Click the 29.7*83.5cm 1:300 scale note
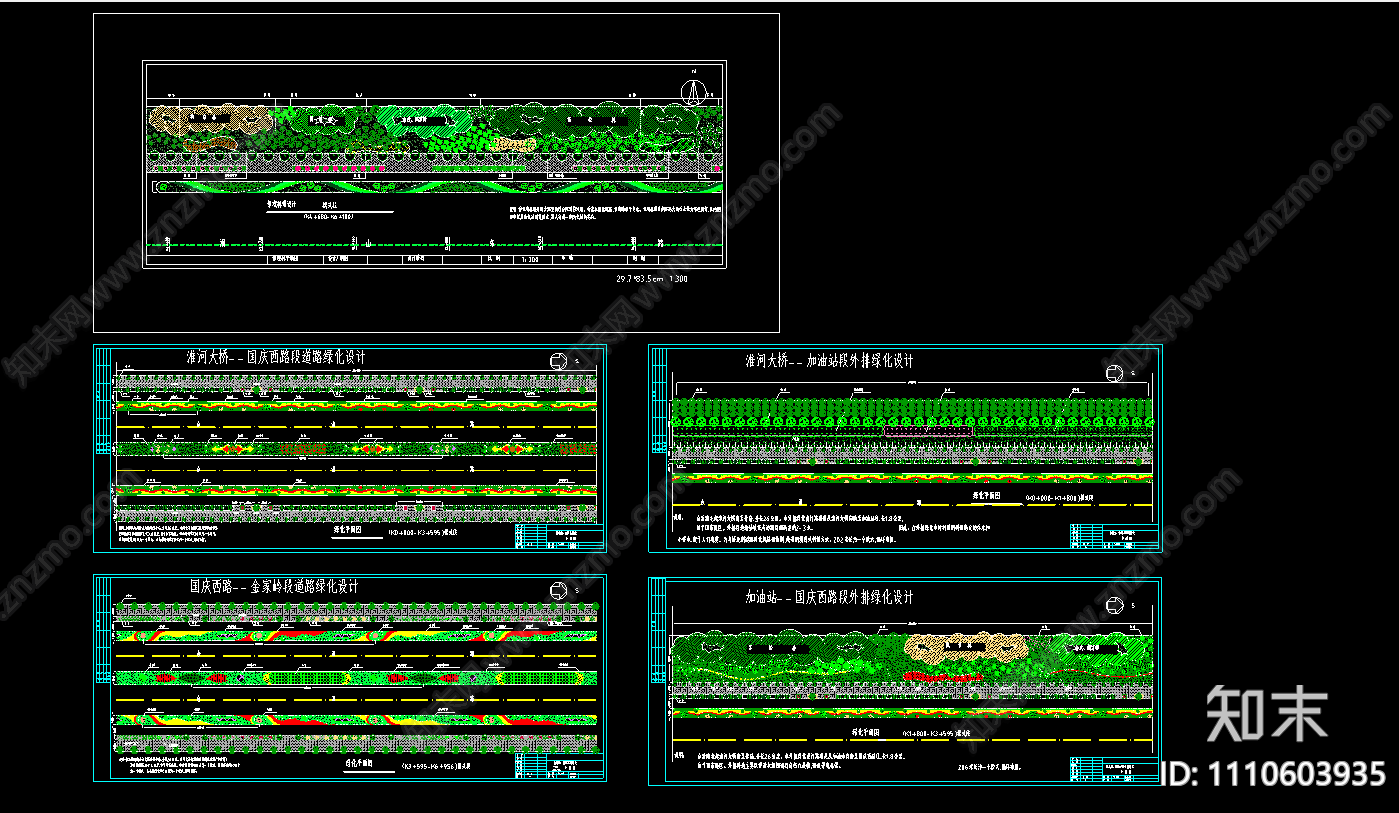Image resolution: width=1399 pixels, height=813 pixels. (x=652, y=279)
